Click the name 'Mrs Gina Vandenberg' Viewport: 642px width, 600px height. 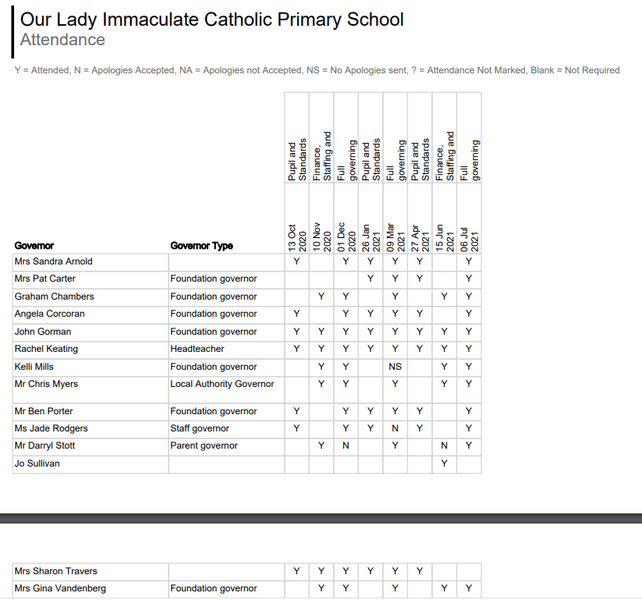pyautogui.click(x=60, y=589)
